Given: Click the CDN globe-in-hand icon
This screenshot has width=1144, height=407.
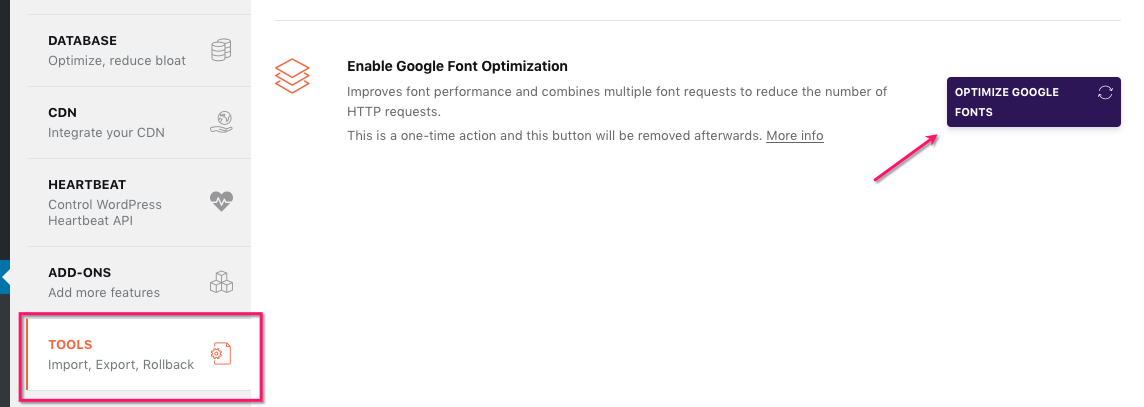Looking at the screenshot, I should coord(221,122).
